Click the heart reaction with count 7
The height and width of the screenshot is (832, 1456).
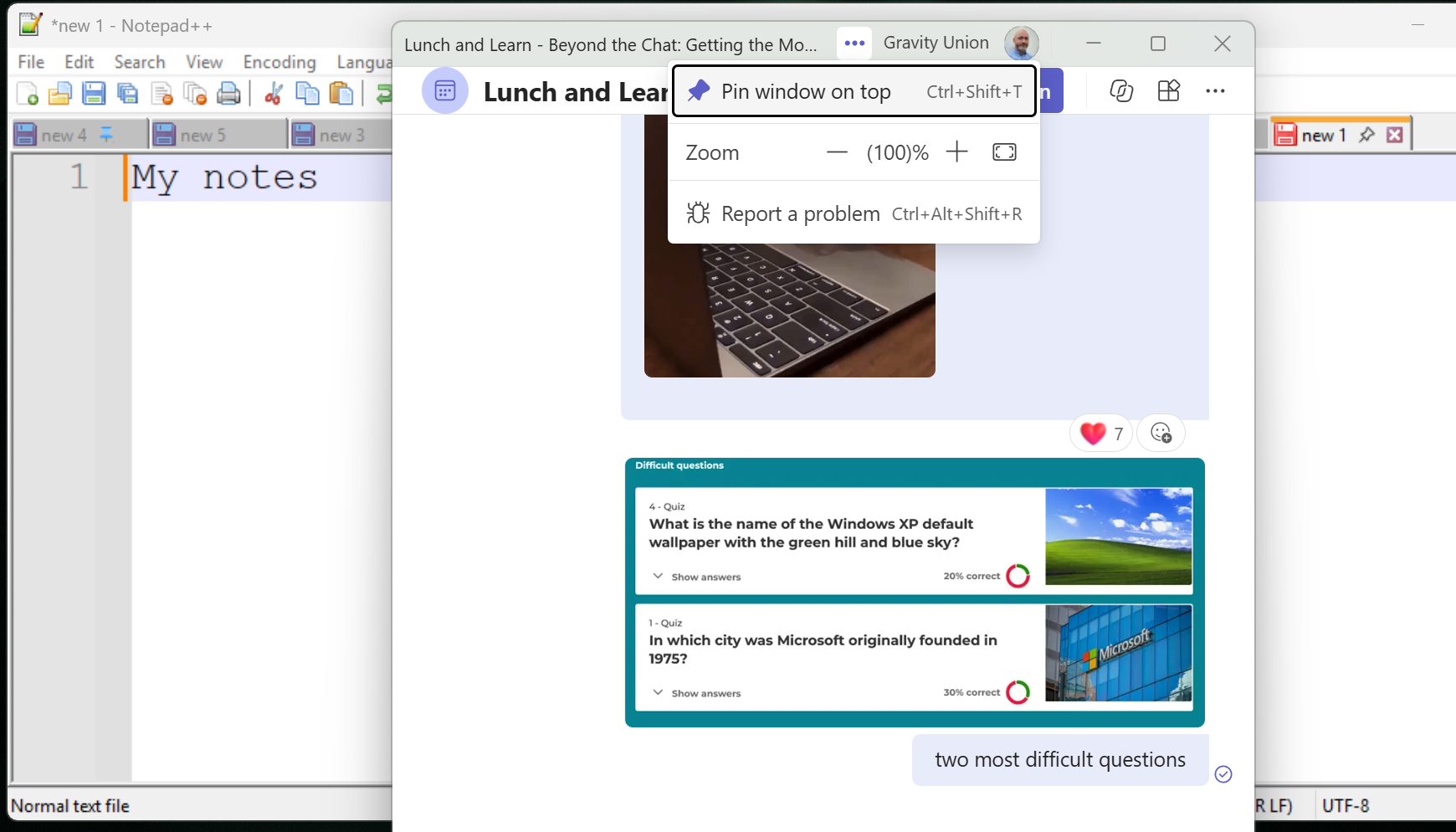[1101, 433]
